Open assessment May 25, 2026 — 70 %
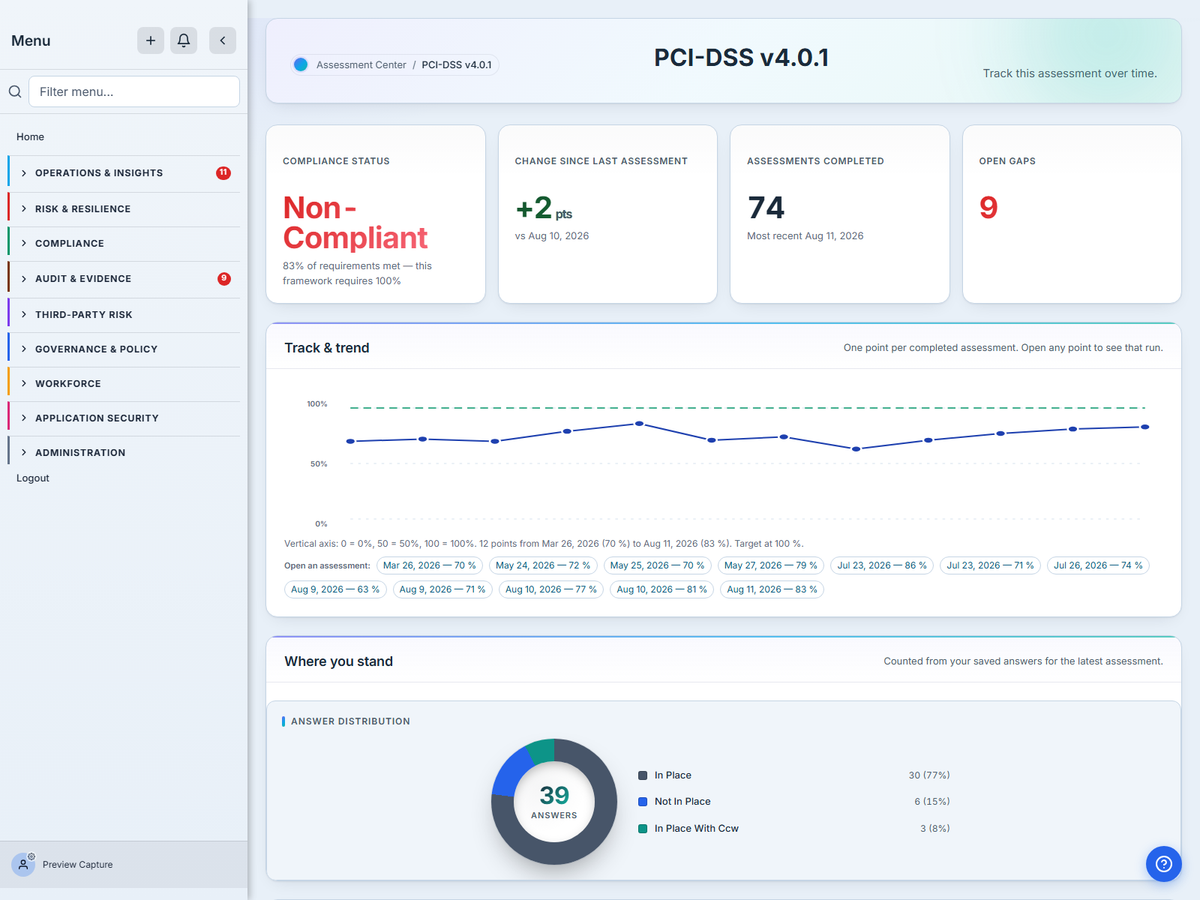 pos(657,565)
